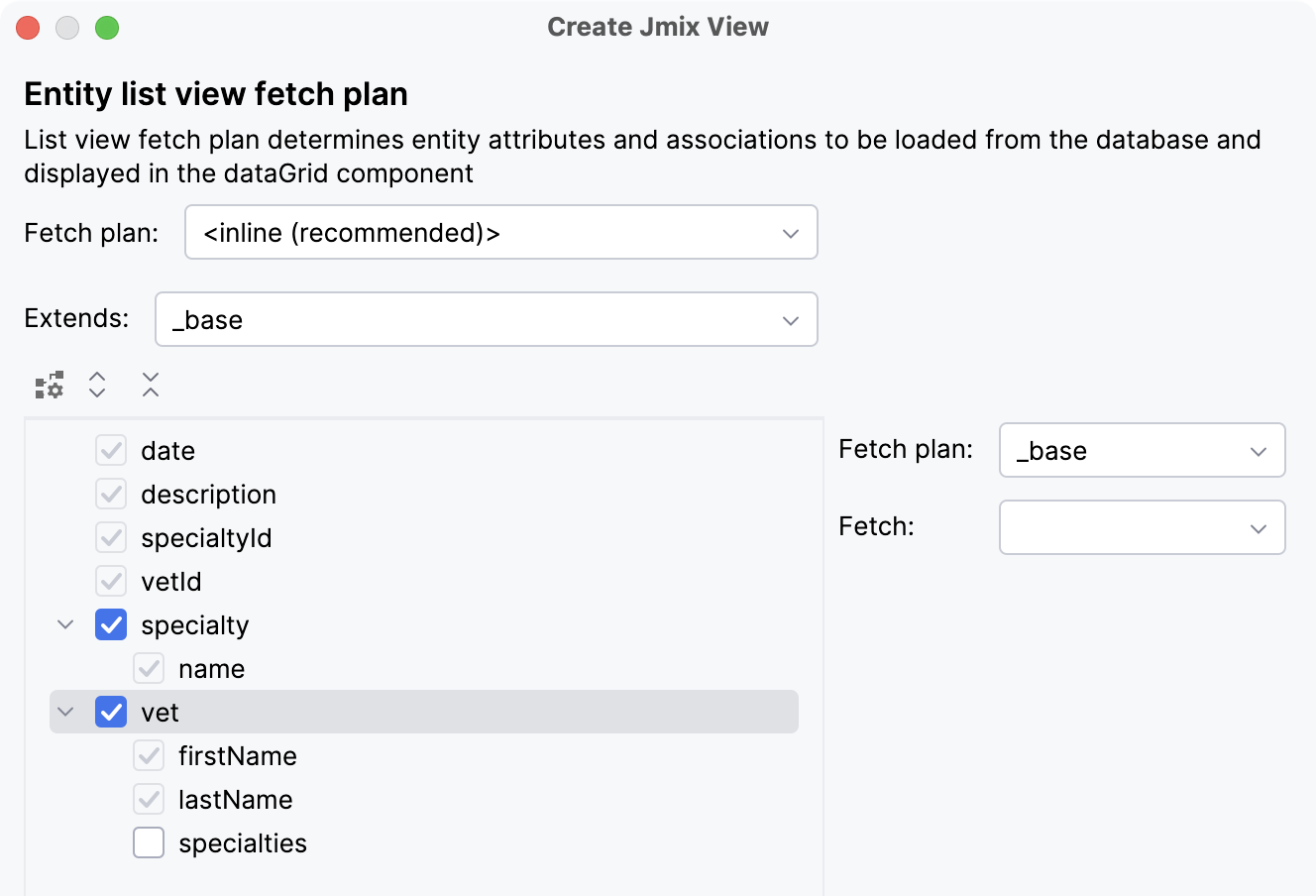The width and height of the screenshot is (1316, 896).
Task: Open the Extends _base dropdown
Action: click(x=486, y=320)
